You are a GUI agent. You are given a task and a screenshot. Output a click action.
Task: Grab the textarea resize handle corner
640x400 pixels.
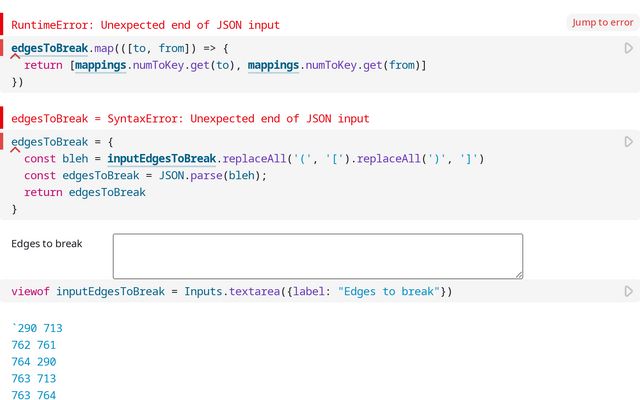(518, 273)
